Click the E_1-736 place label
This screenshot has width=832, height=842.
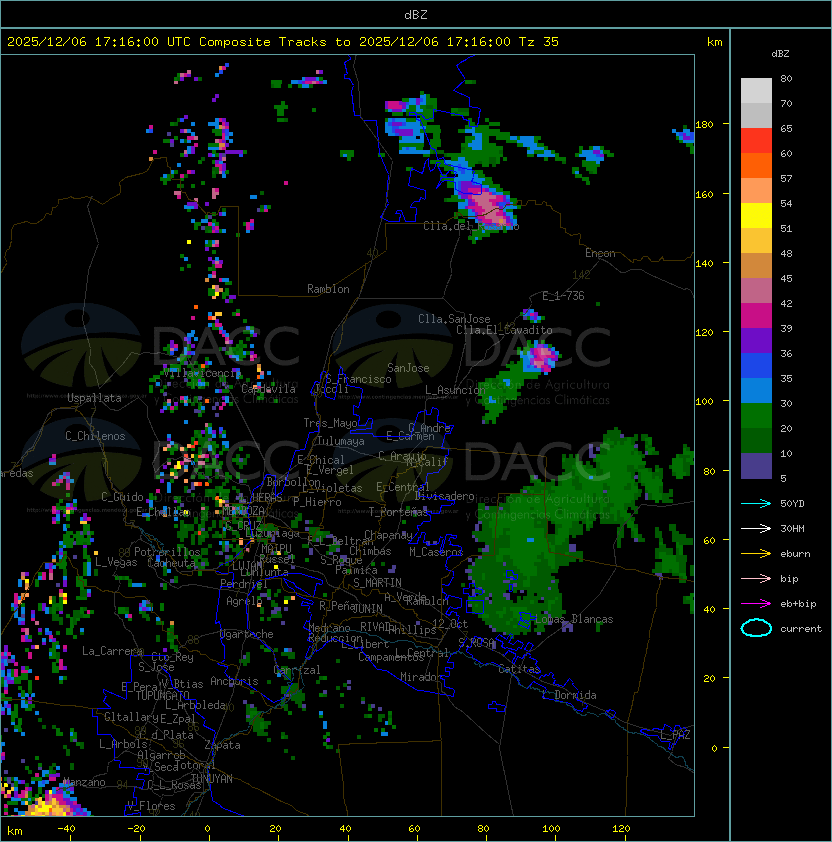click(x=563, y=295)
